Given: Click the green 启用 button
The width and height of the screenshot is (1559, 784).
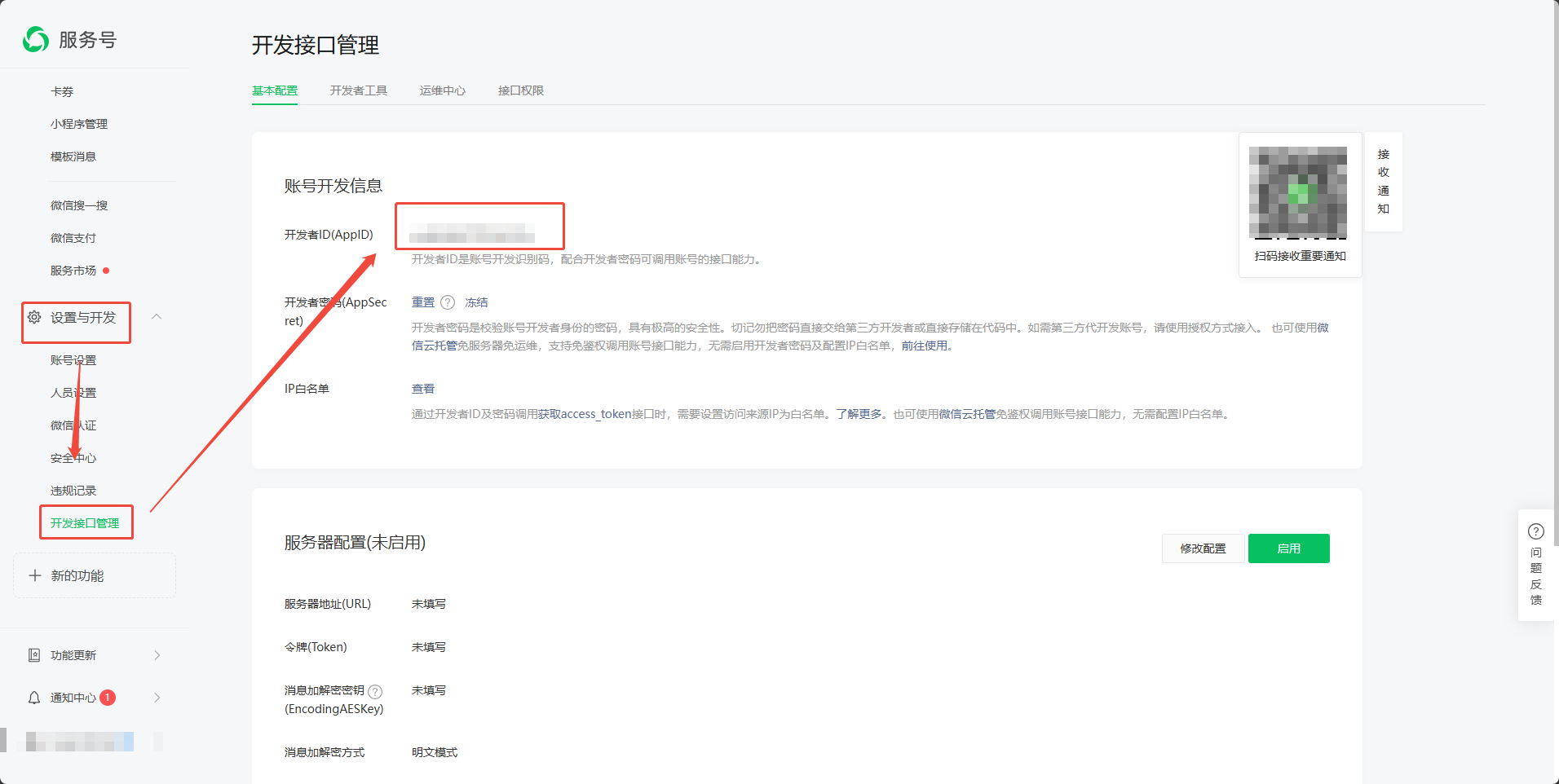Looking at the screenshot, I should coord(1288,548).
